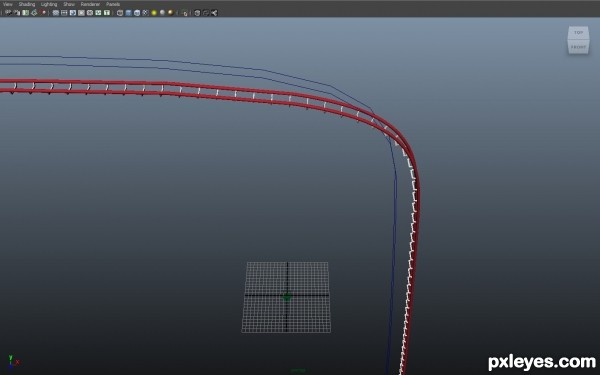The height and width of the screenshot is (375, 600).
Task: Toggle Shadows grey sphere icon
Action: [162, 13]
